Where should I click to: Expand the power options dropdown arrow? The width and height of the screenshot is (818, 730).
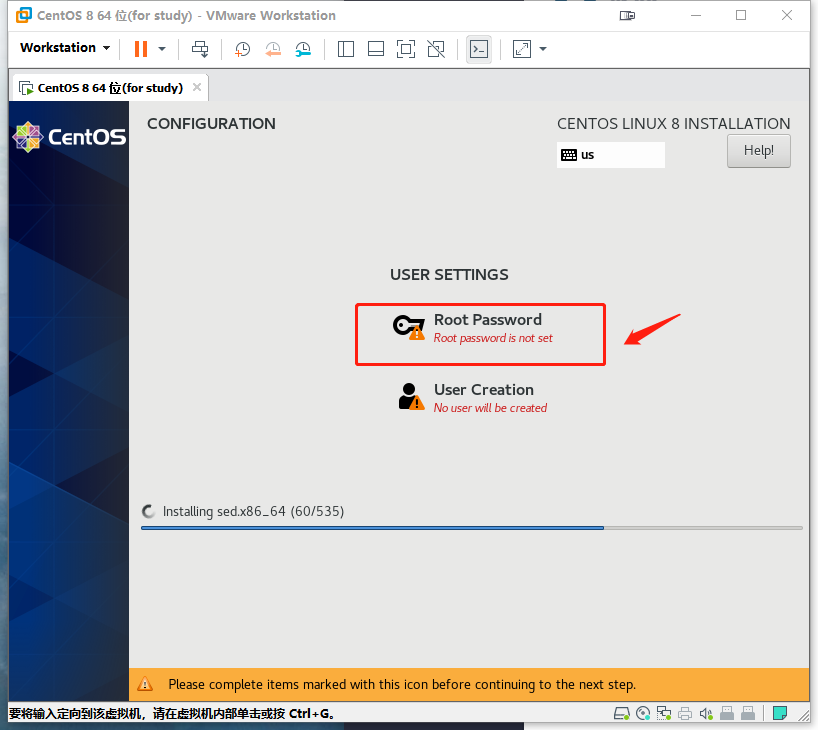pyautogui.click(x=162, y=49)
